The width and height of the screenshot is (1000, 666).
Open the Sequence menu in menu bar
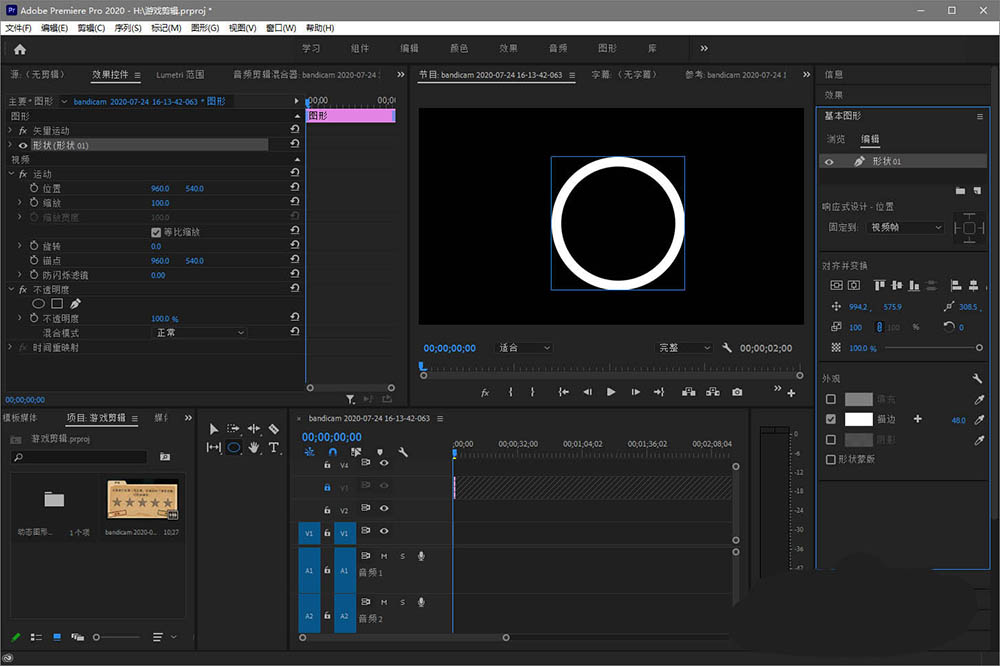point(128,28)
